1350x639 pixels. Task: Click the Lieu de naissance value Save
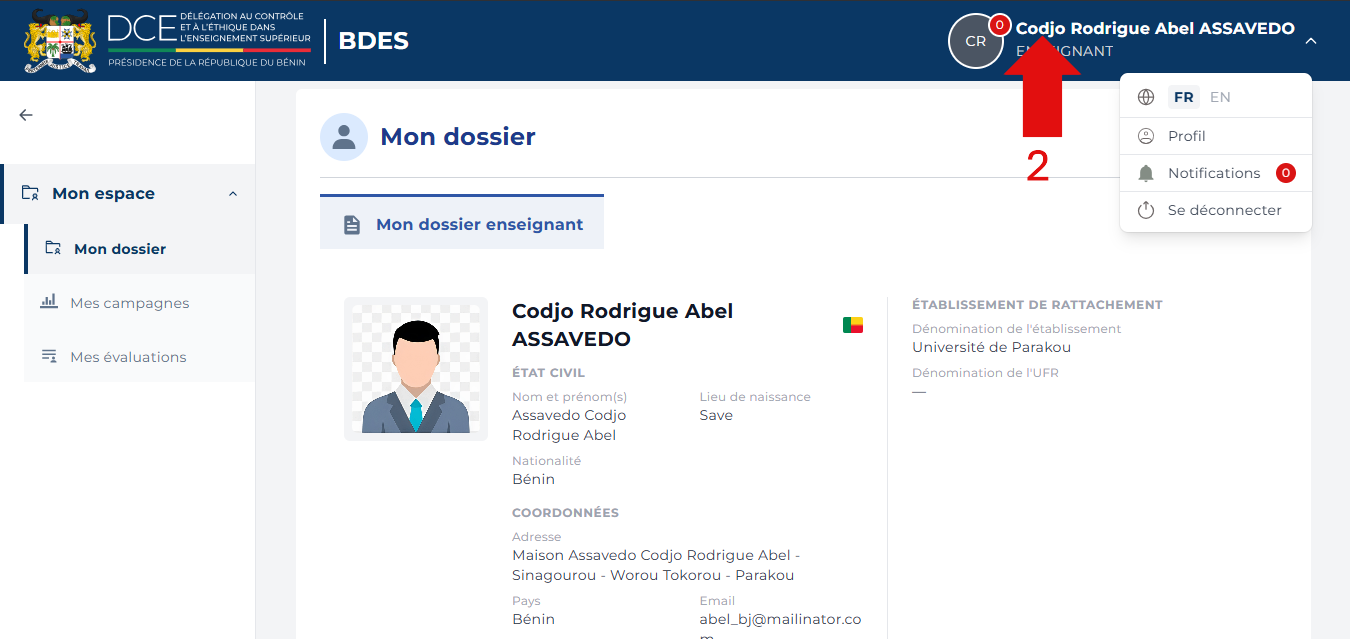(716, 415)
